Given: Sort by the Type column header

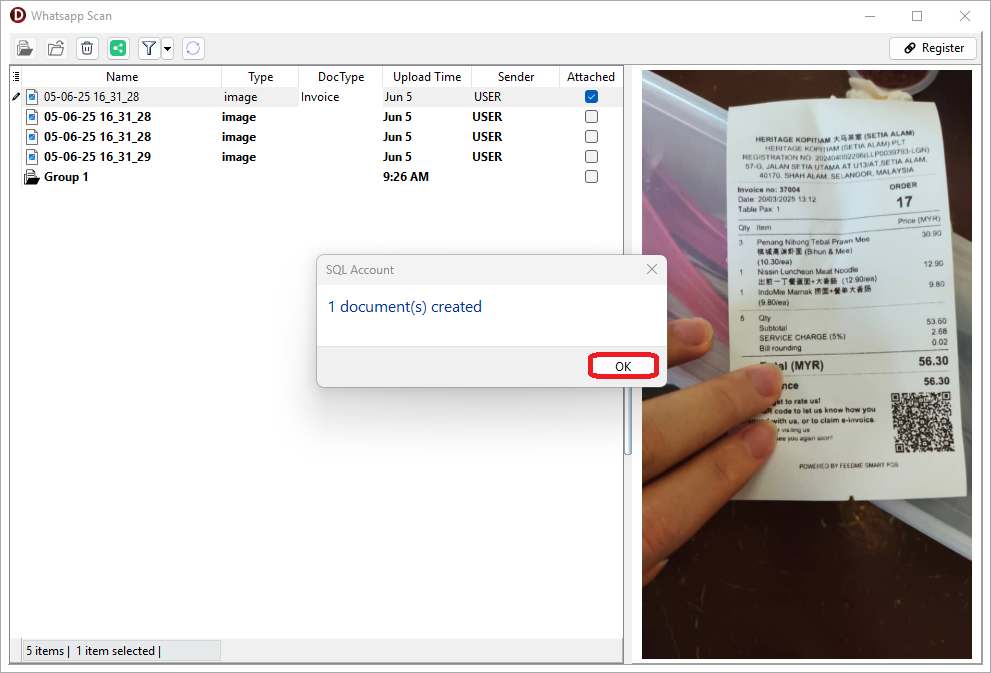Looking at the screenshot, I should click(x=260, y=76).
